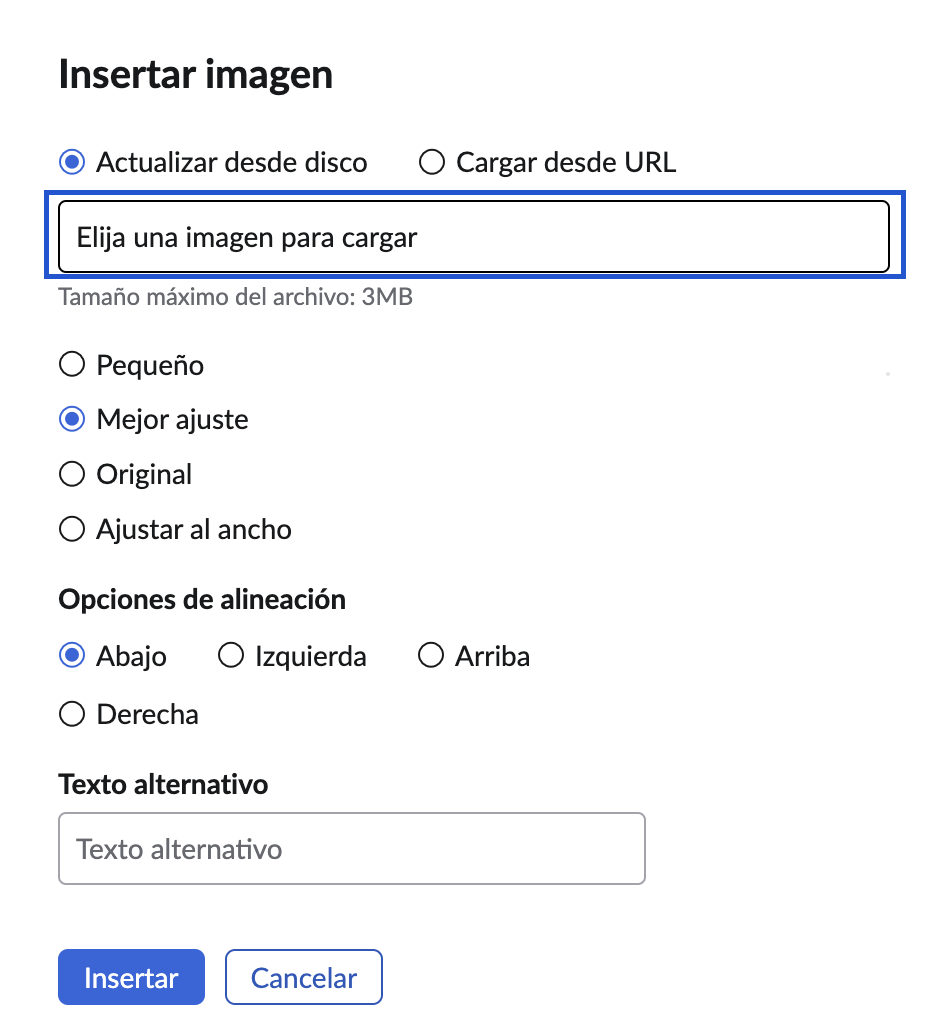Pick the 'Original' image size option
The image size is (934, 1028).
pos(72,474)
